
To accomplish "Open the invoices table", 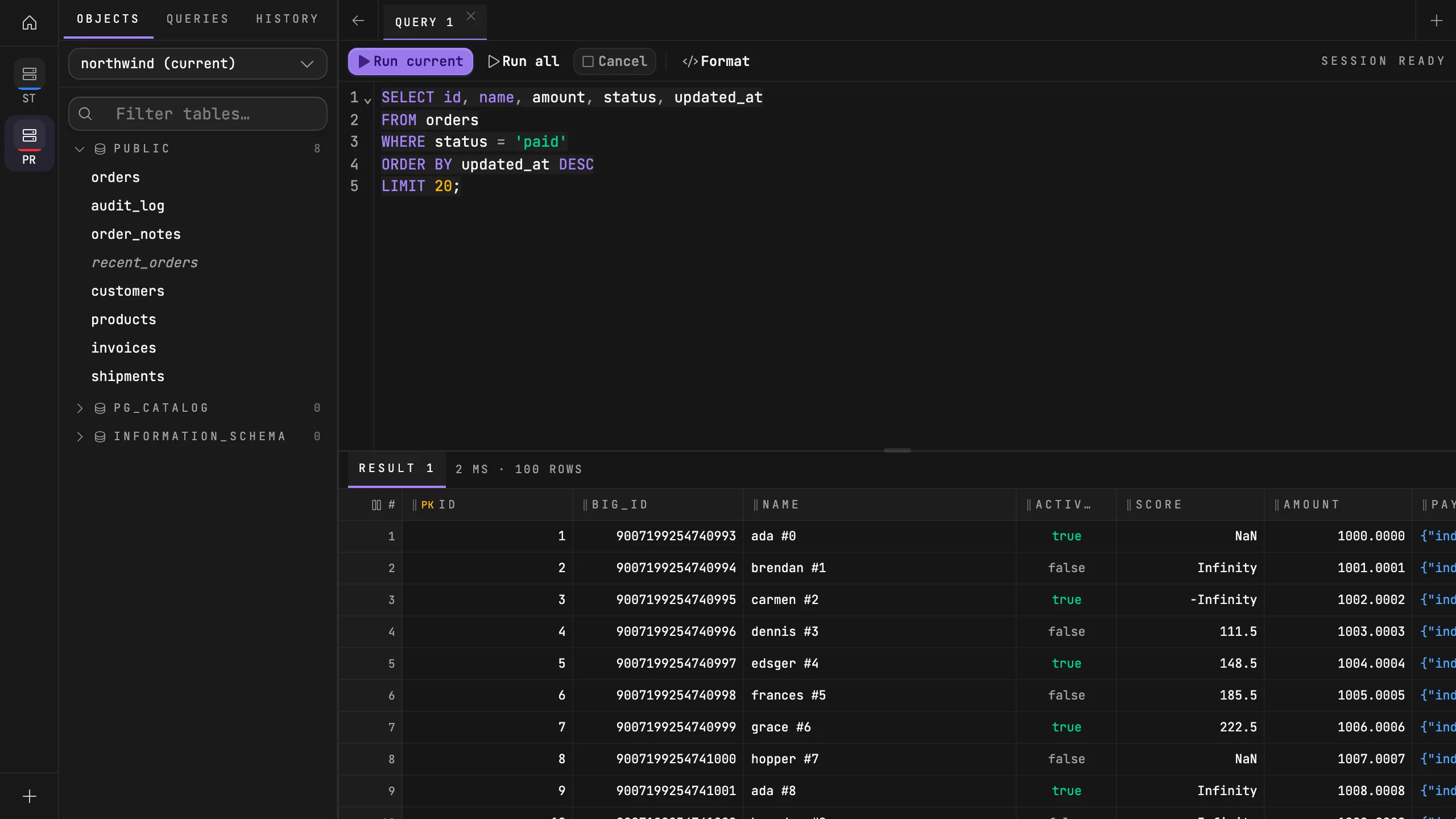I will click(x=123, y=348).
